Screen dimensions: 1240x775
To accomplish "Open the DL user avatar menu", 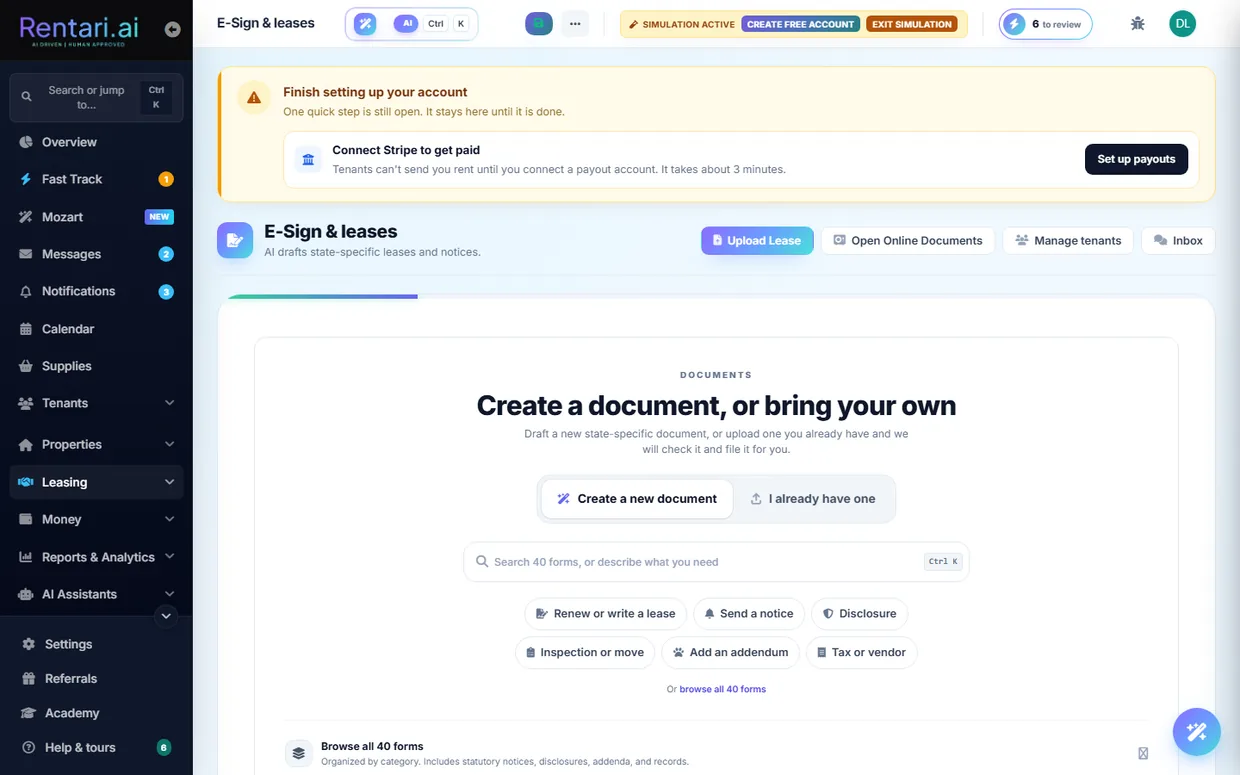I will (x=1183, y=24).
